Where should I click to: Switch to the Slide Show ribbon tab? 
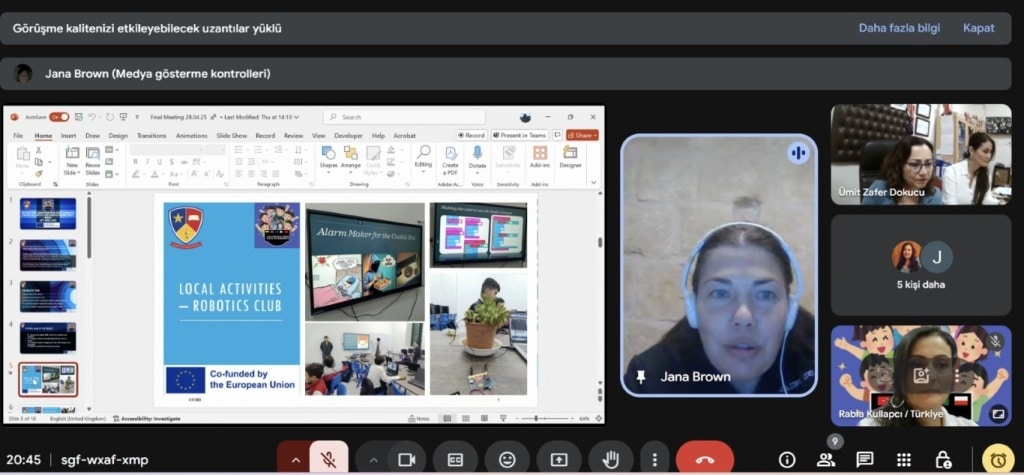[231, 135]
